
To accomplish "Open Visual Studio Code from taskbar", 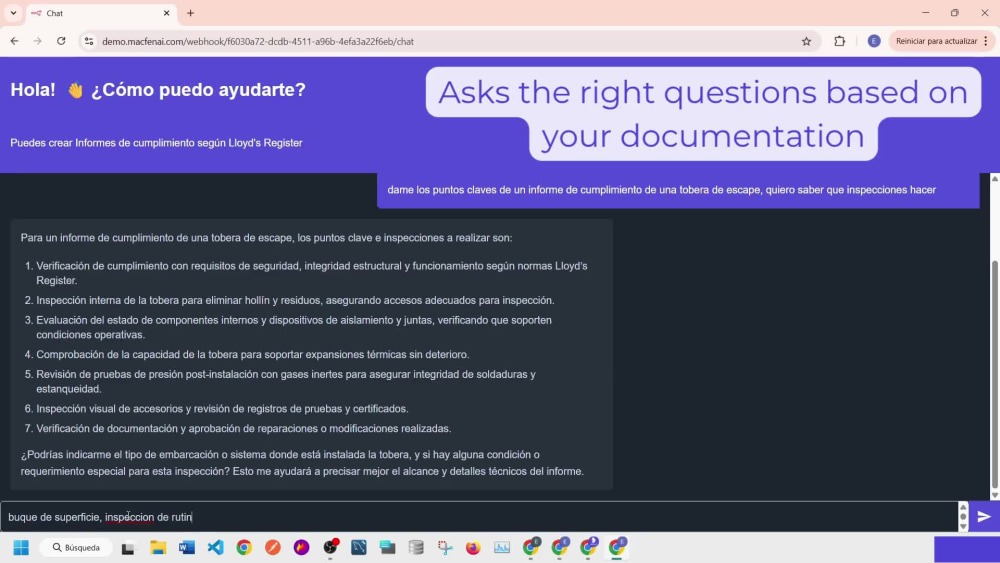I will tap(216, 548).
